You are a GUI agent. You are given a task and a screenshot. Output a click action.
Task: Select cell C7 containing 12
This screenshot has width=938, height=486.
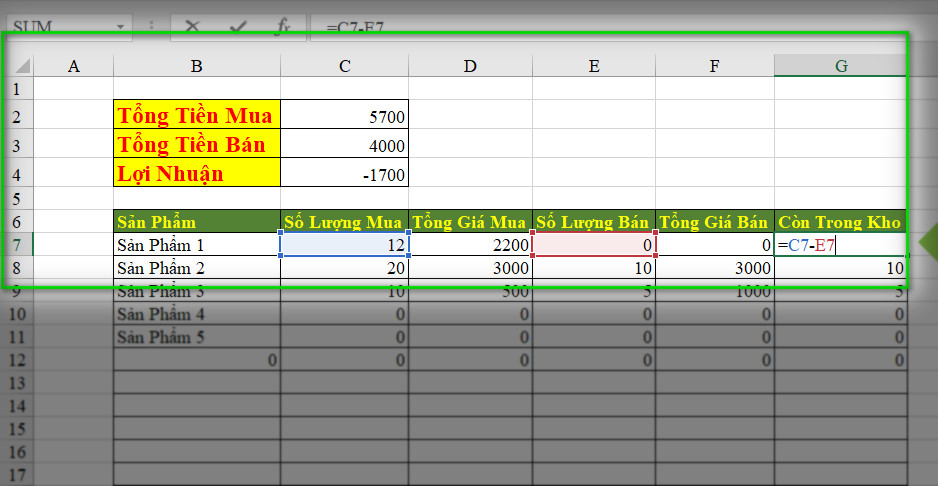[x=345, y=245]
